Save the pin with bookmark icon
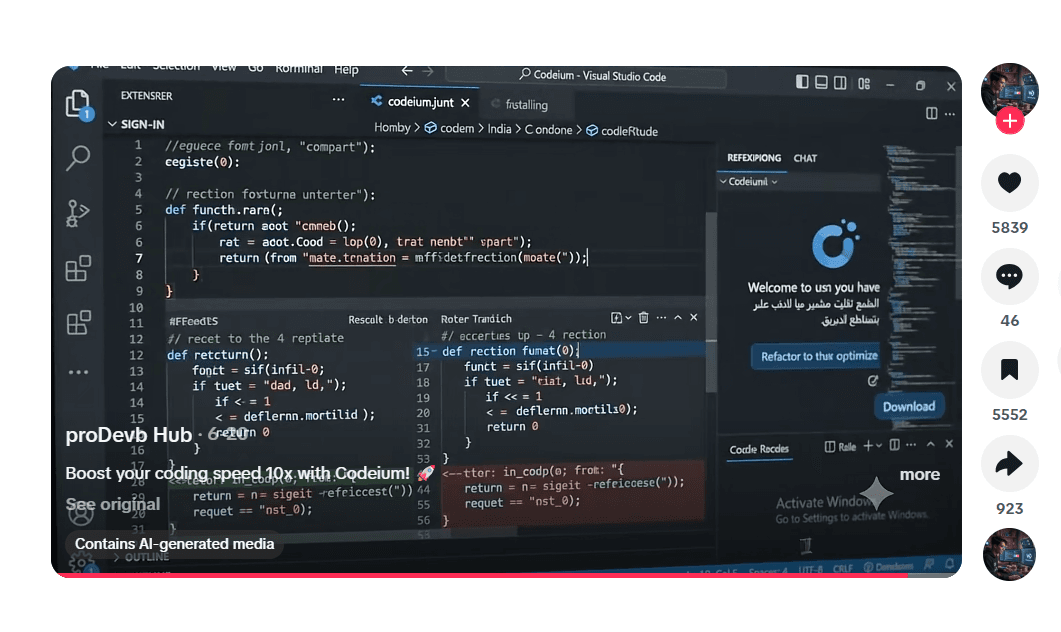Image resolution: width=1061 pixels, height=632 pixels. click(x=1010, y=369)
